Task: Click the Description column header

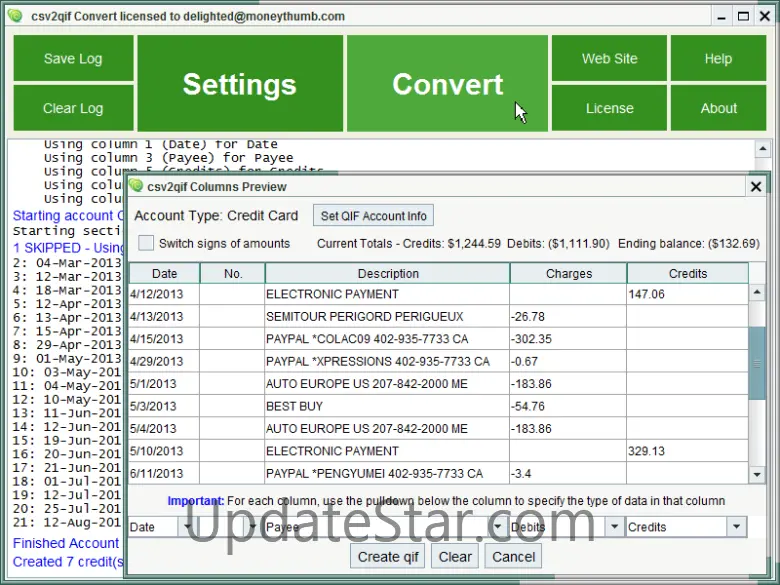Action: (x=388, y=274)
